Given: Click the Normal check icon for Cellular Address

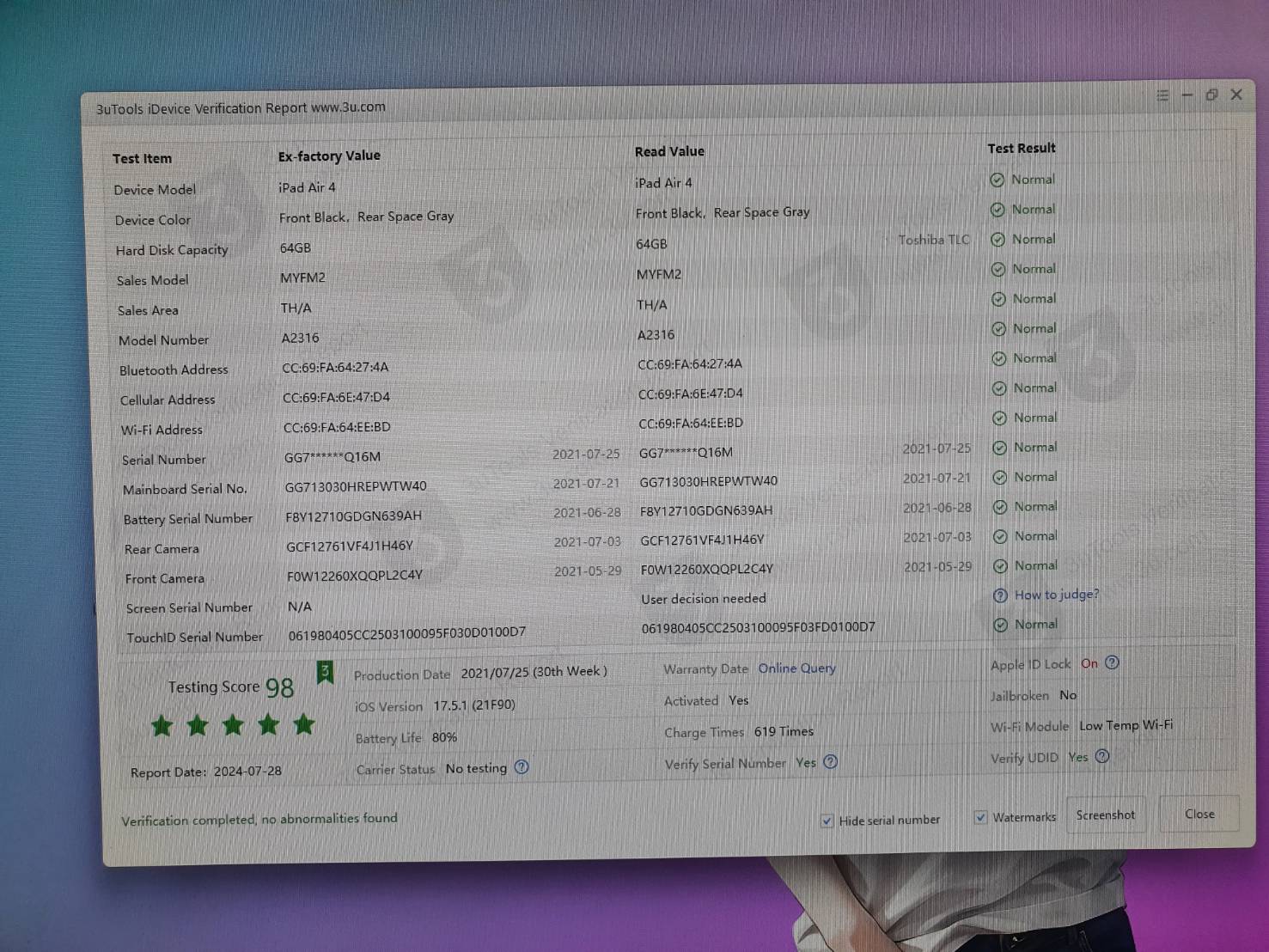Looking at the screenshot, I should 999,388.
